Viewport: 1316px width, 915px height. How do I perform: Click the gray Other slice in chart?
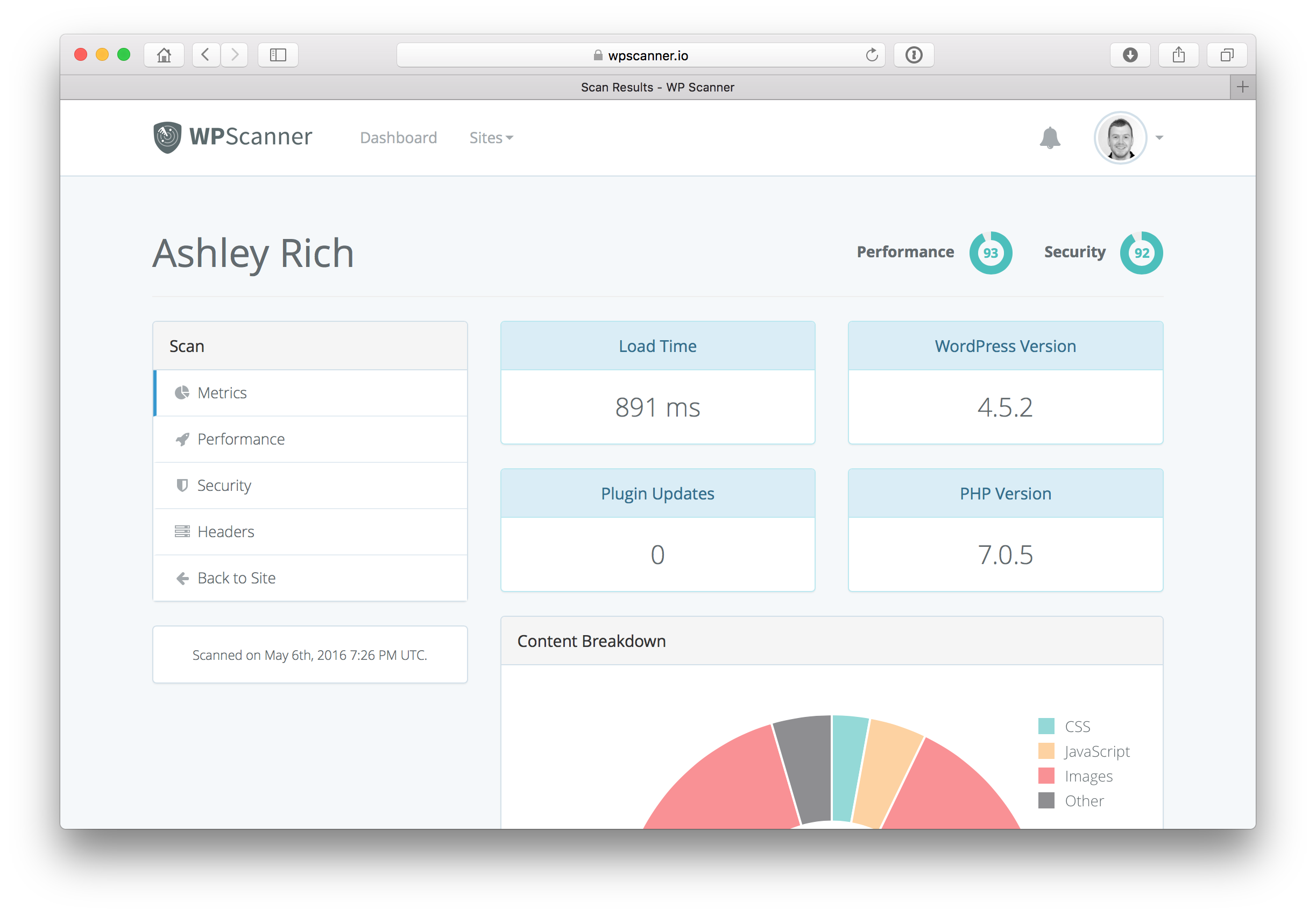point(807,768)
